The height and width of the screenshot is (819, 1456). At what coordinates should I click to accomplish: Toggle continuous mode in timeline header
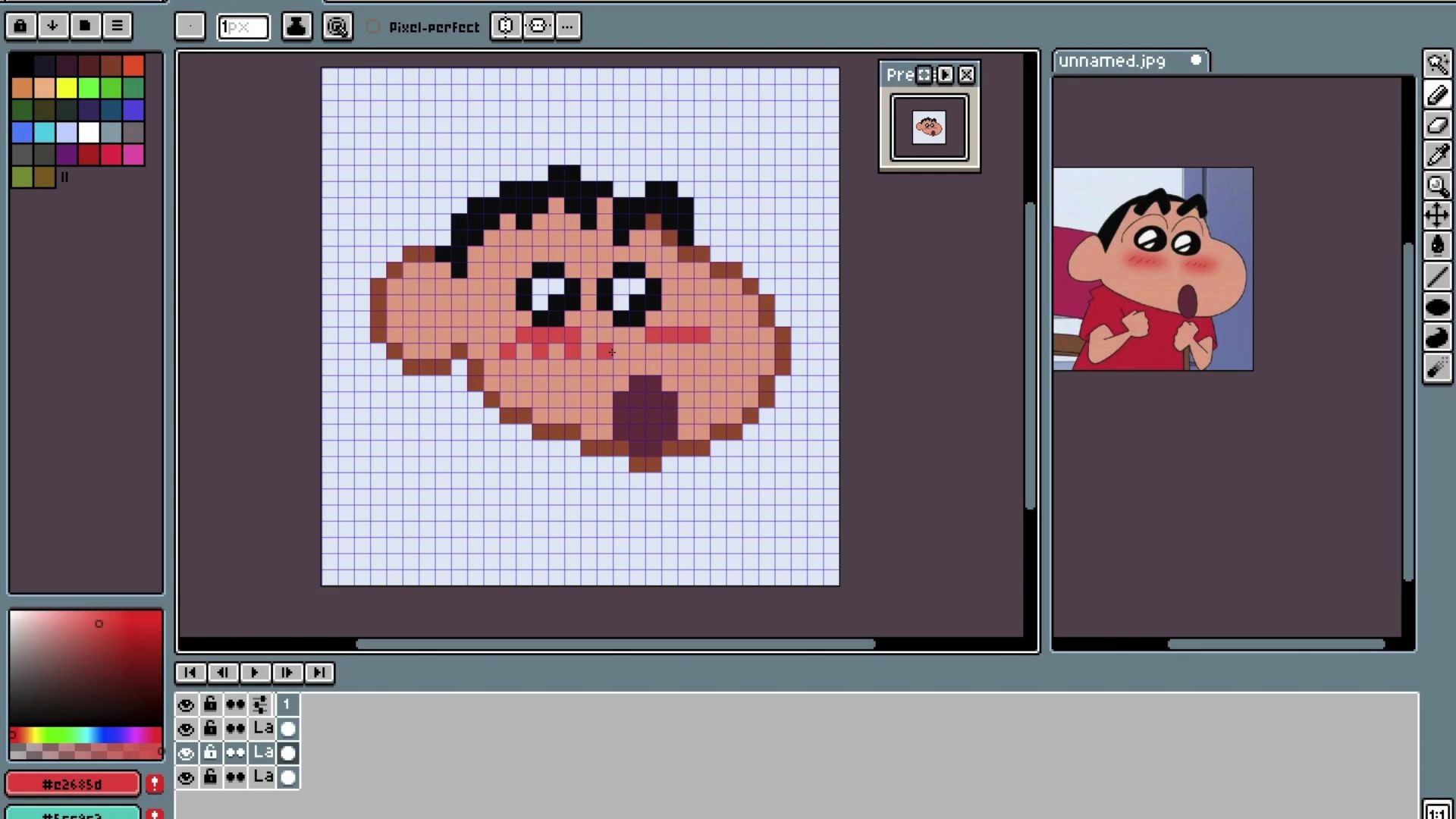[235, 704]
